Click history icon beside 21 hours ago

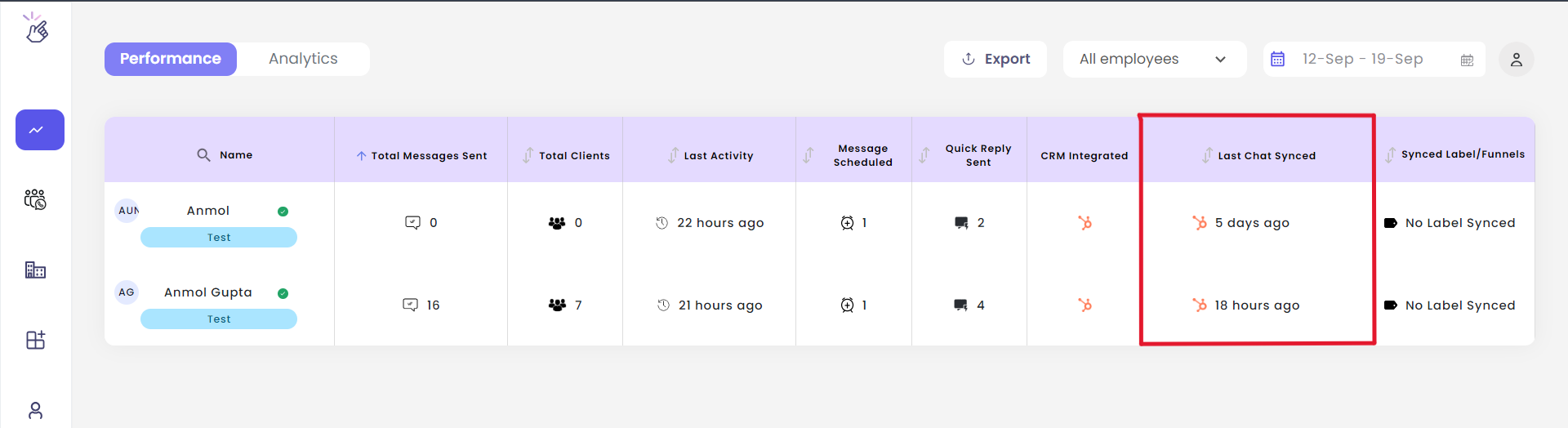pos(663,305)
